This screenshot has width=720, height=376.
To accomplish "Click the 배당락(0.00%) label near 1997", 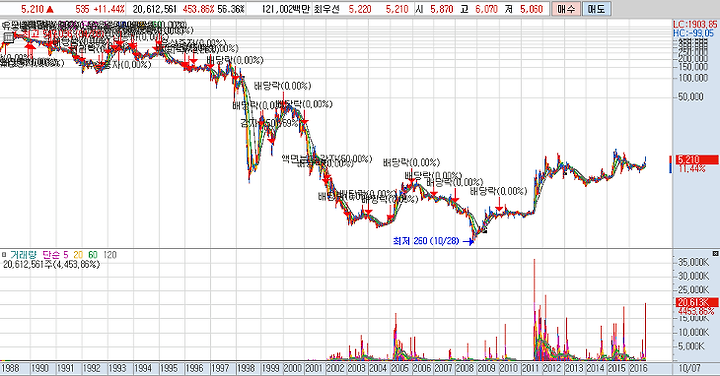I will [x=235, y=60].
